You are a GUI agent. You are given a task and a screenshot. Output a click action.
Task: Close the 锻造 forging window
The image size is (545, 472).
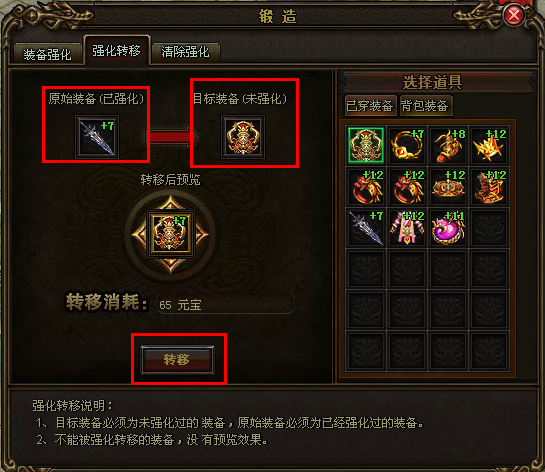pos(514,15)
